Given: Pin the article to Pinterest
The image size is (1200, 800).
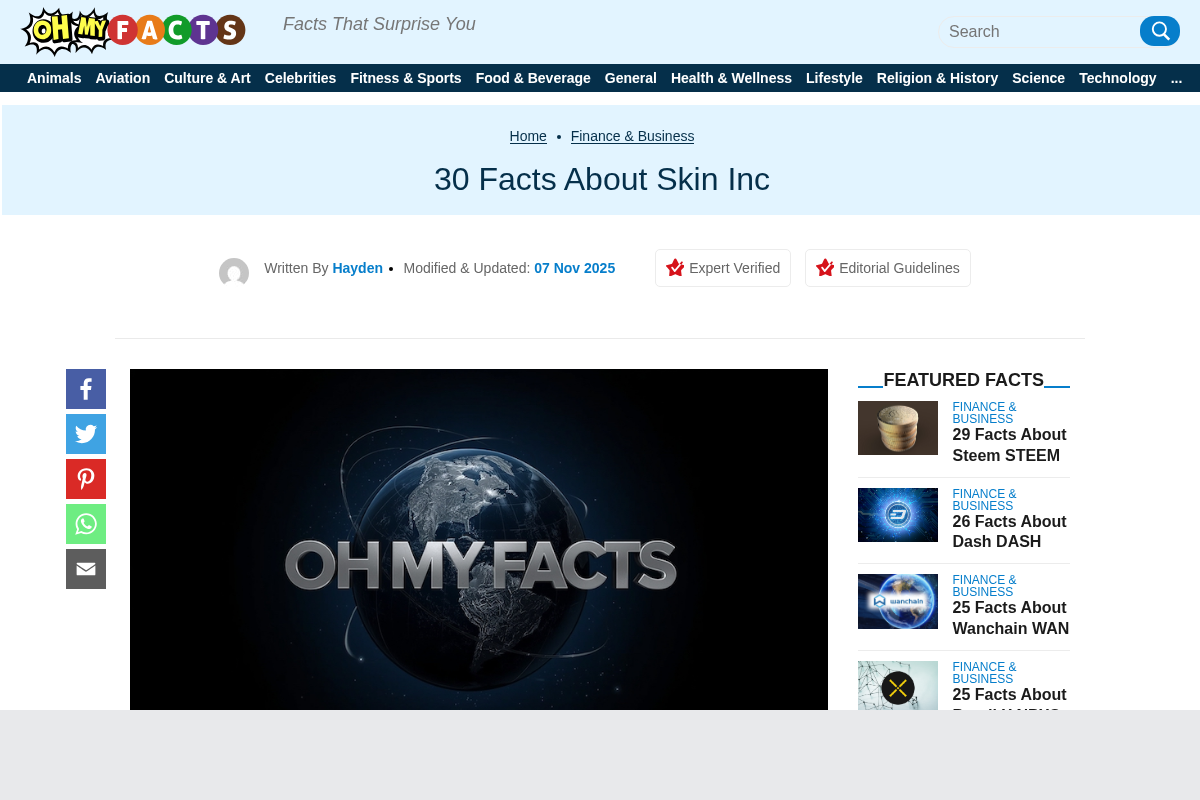Looking at the screenshot, I should coord(86,479).
